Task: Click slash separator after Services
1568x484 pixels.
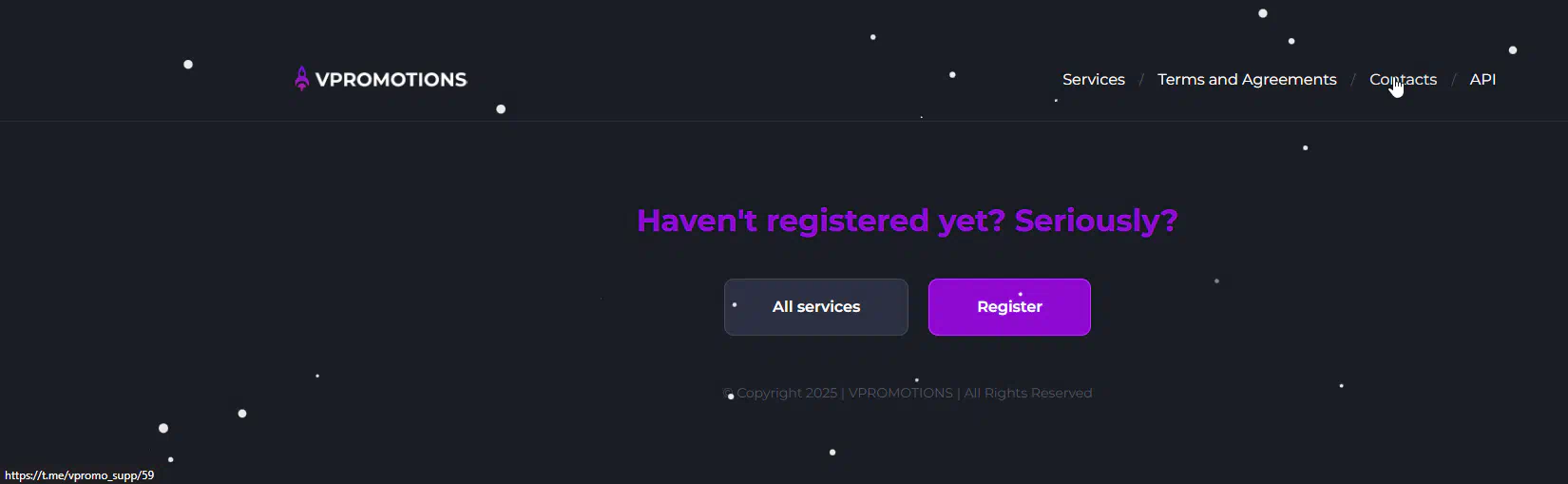Action: pos(1141,80)
